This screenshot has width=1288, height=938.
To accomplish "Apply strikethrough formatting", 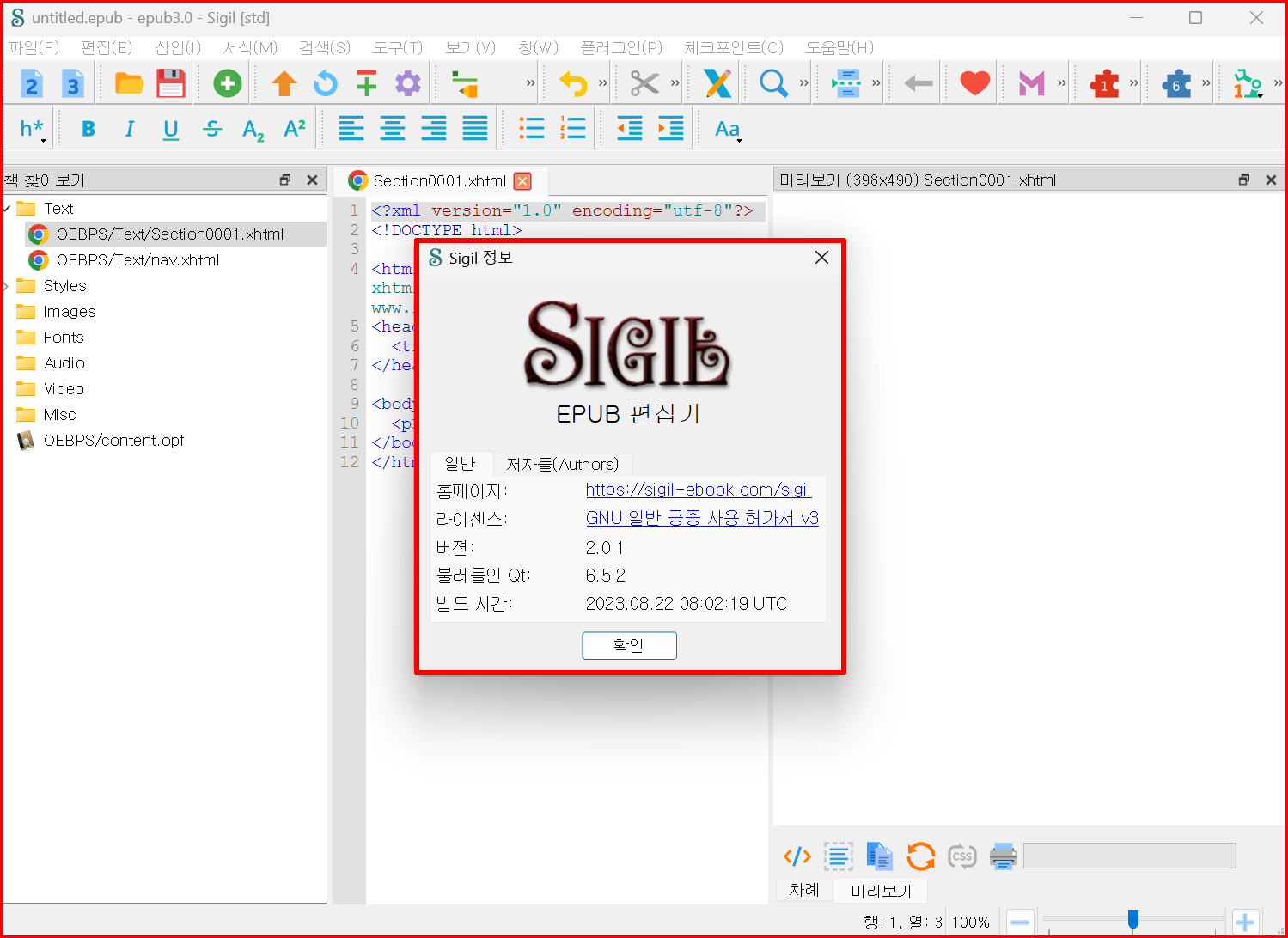I will coord(212,129).
